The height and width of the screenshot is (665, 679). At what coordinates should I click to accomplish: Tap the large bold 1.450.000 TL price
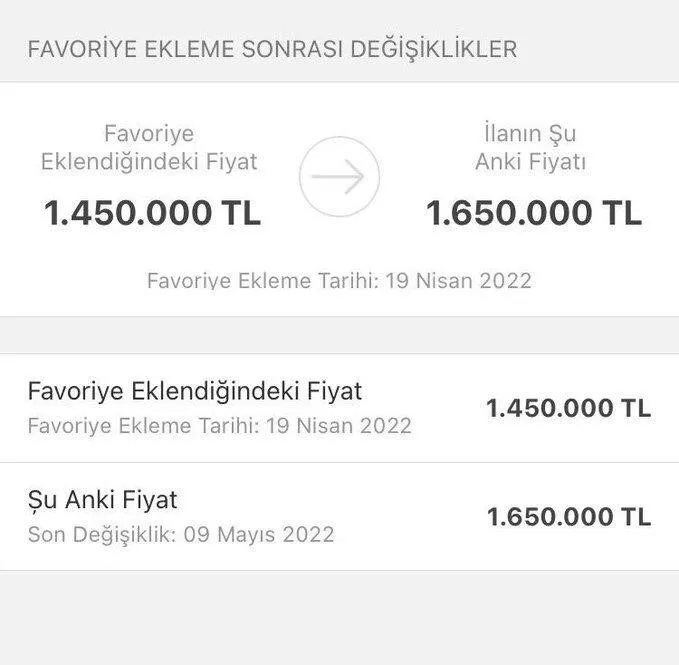pos(152,213)
